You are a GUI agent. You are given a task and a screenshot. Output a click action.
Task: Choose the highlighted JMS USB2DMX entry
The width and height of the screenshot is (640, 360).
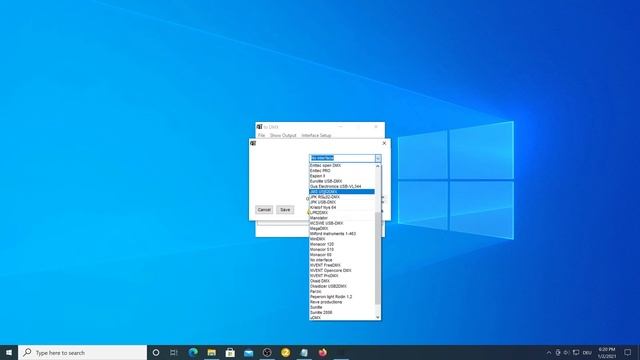[342, 191]
